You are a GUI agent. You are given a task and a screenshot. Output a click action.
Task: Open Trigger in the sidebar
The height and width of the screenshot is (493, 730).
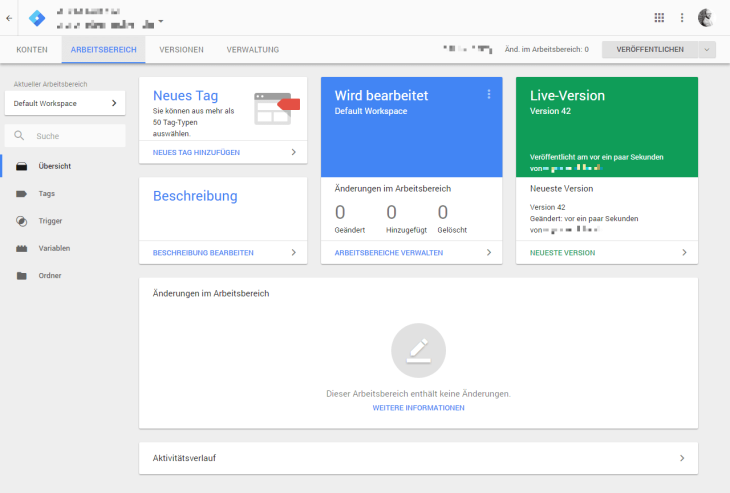[x=62, y=221]
